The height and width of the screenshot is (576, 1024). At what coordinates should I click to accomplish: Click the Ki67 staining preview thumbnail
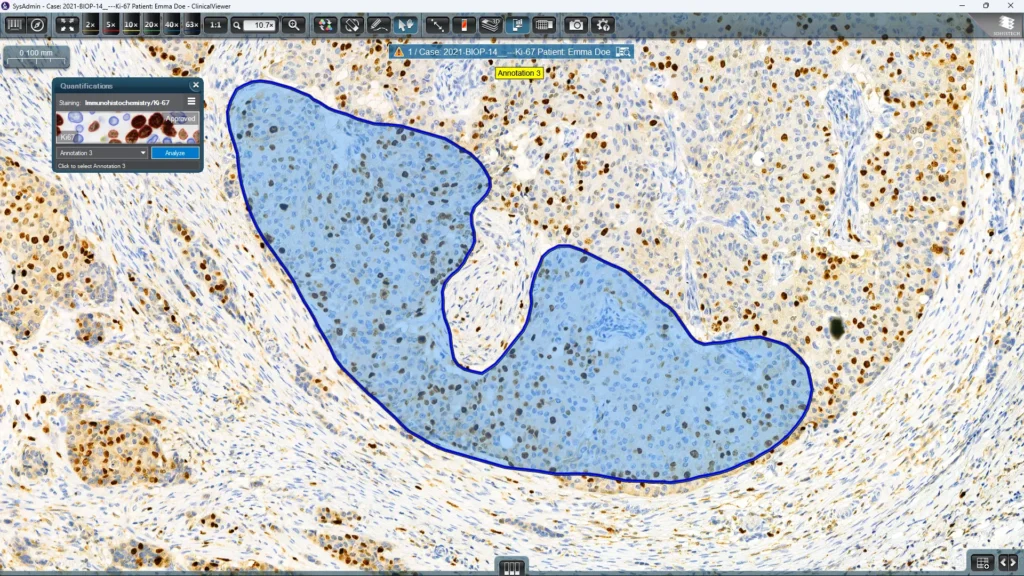click(127, 127)
